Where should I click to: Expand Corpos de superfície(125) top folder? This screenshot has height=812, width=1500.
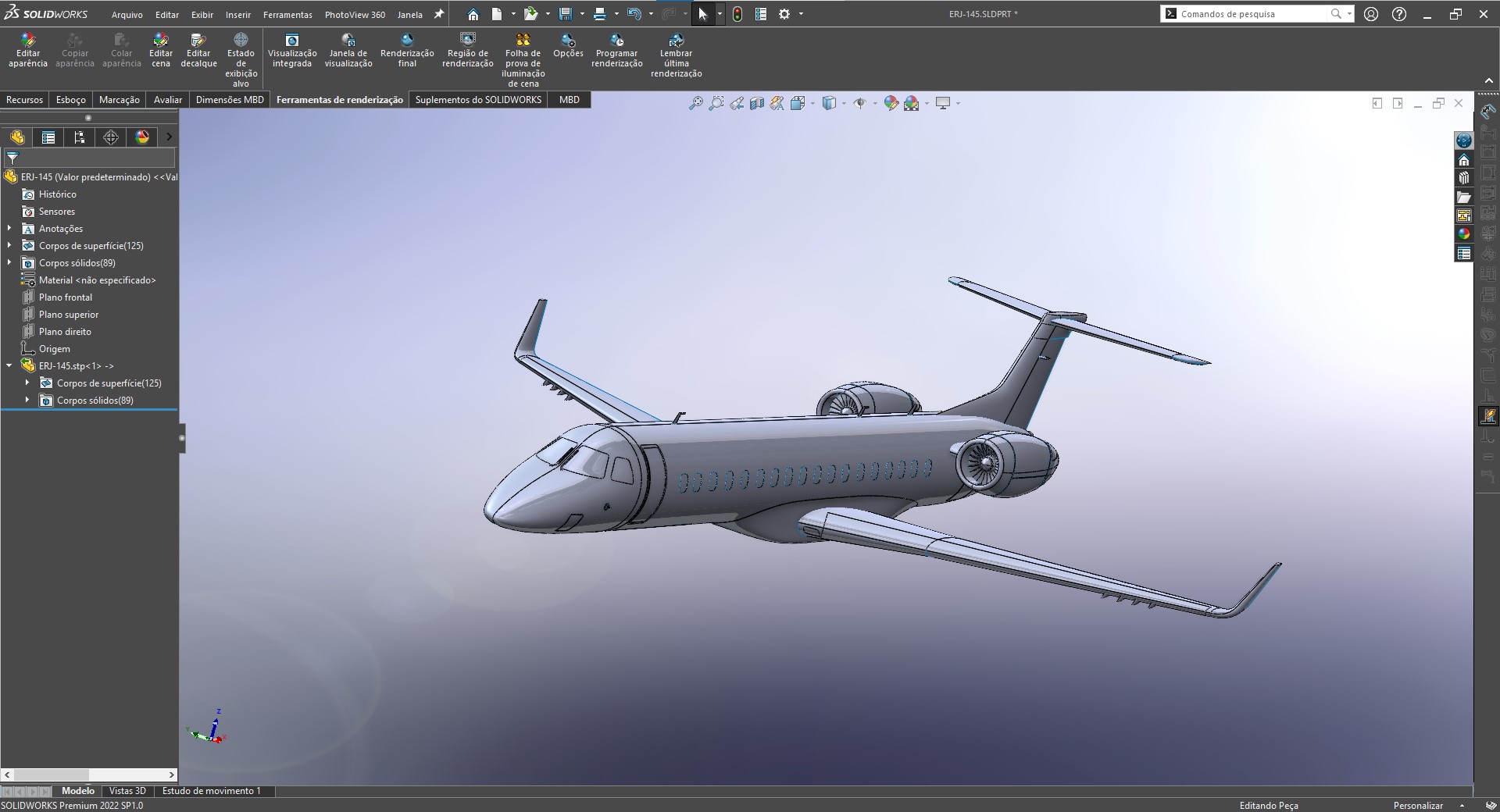click(x=9, y=246)
